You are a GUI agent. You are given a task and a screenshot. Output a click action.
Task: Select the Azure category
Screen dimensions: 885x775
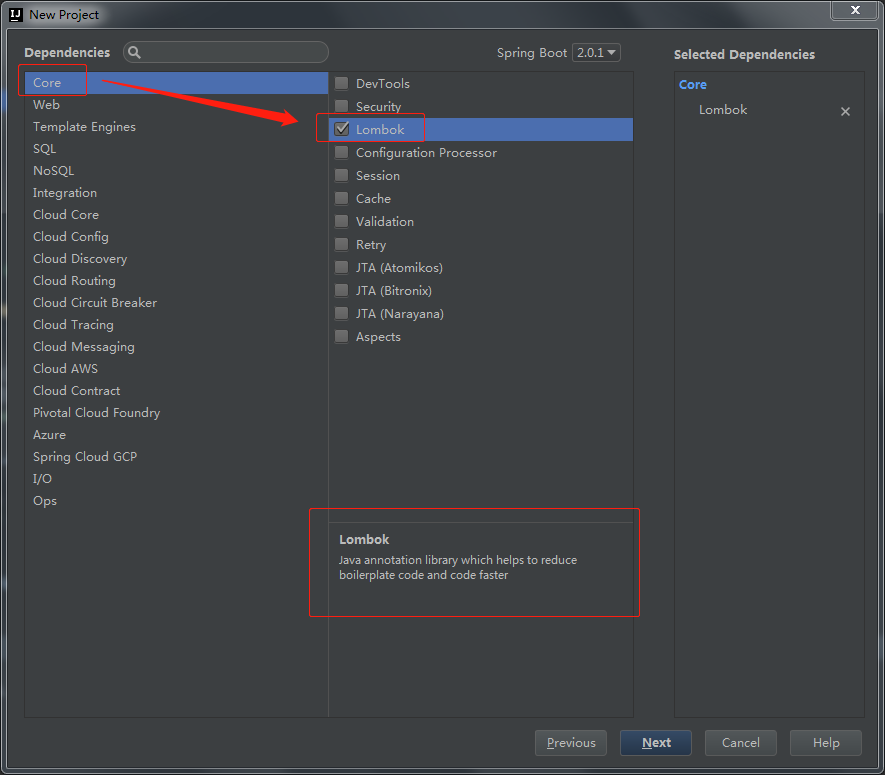point(176,435)
